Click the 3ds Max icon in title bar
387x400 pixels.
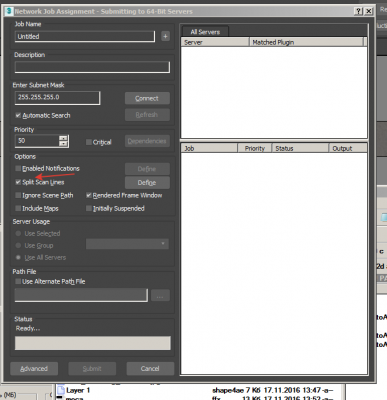click(x=9, y=11)
